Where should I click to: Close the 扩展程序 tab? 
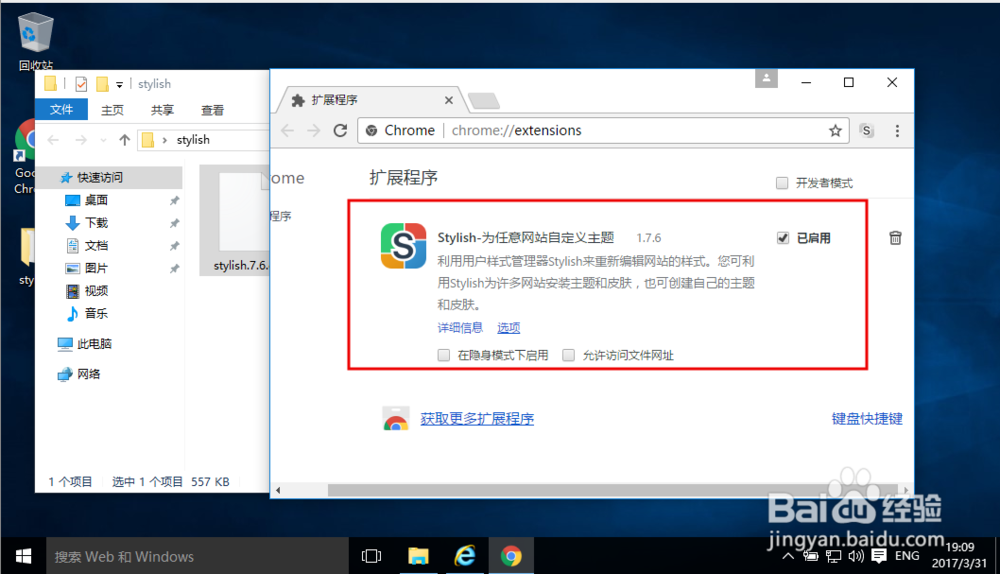click(x=448, y=100)
